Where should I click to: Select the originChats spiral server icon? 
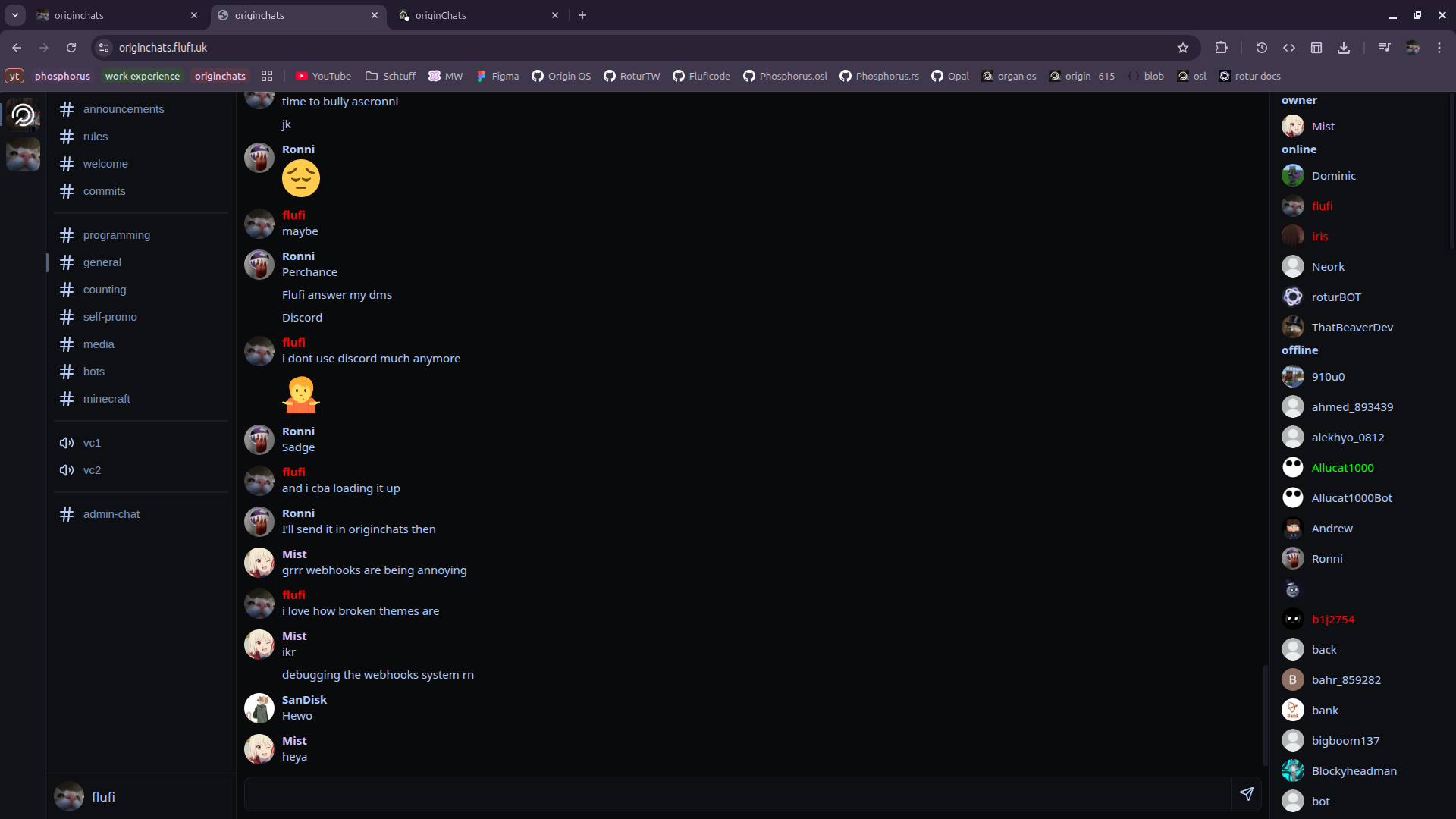tap(24, 115)
